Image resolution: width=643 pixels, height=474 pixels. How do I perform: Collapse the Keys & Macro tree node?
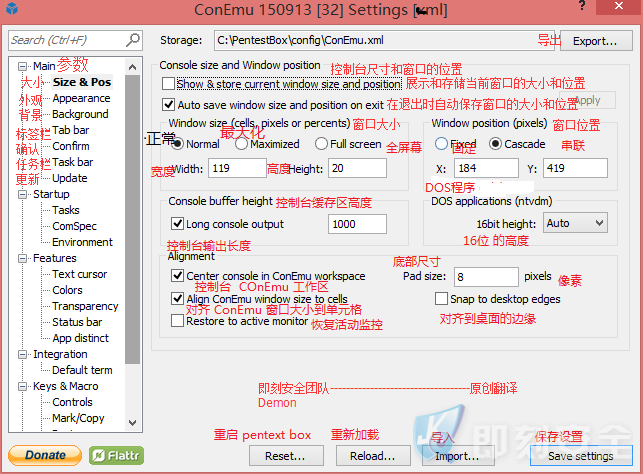point(23,386)
